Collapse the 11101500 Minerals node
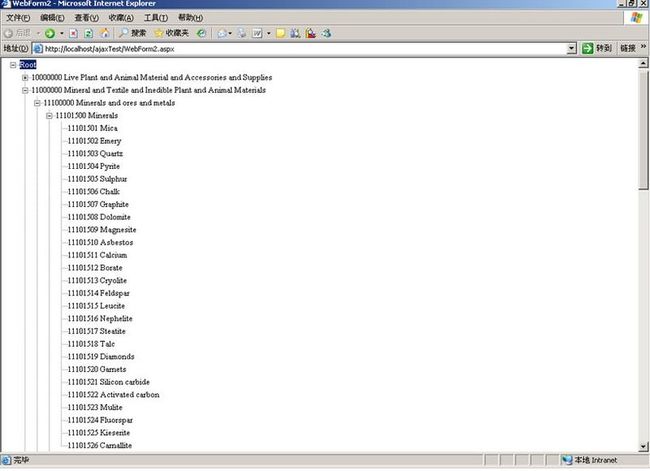This screenshot has width=650, height=471. pyautogui.click(x=49, y=116)
